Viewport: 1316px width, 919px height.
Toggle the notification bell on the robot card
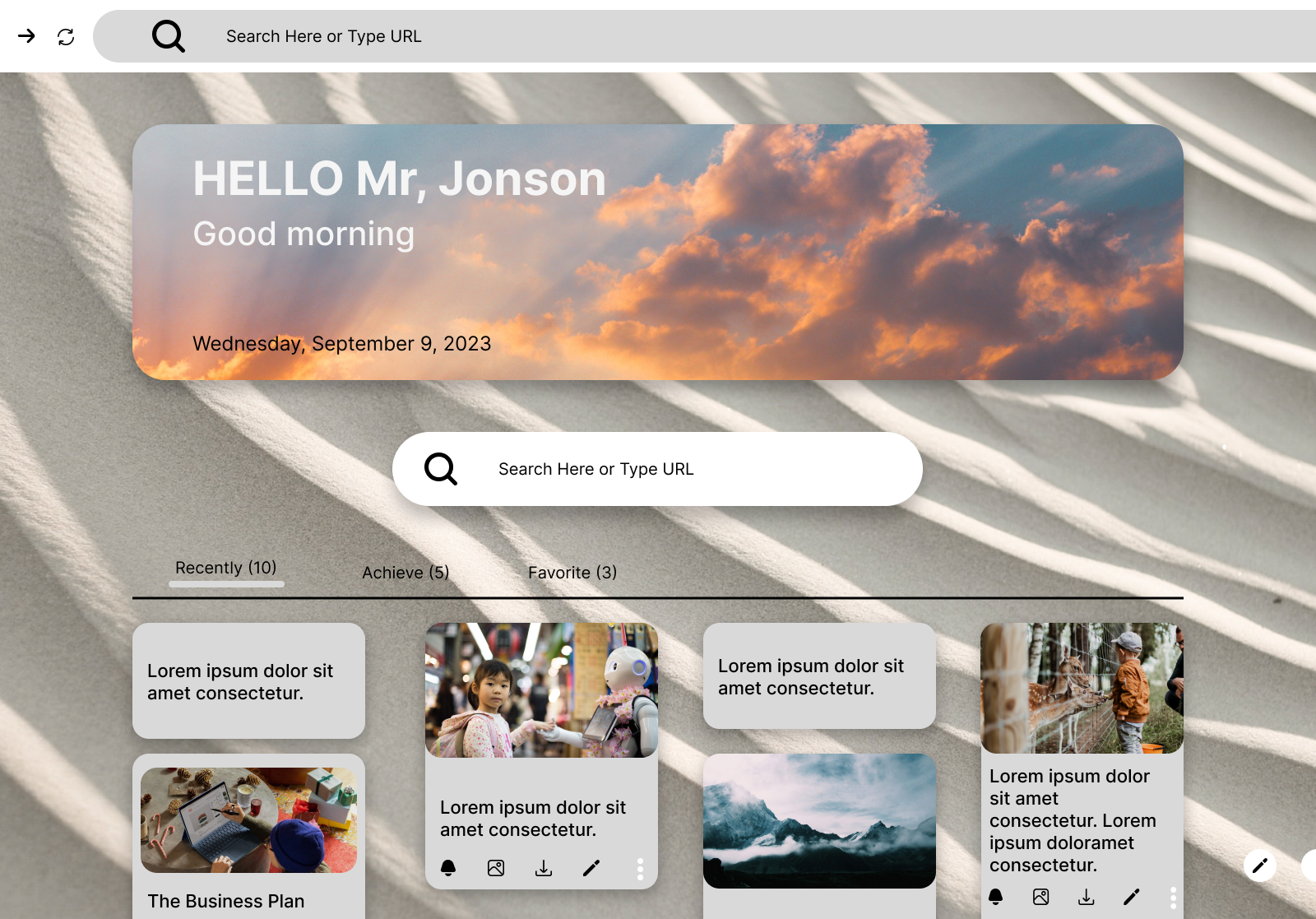pyautogui.click(x=449, y=868)
